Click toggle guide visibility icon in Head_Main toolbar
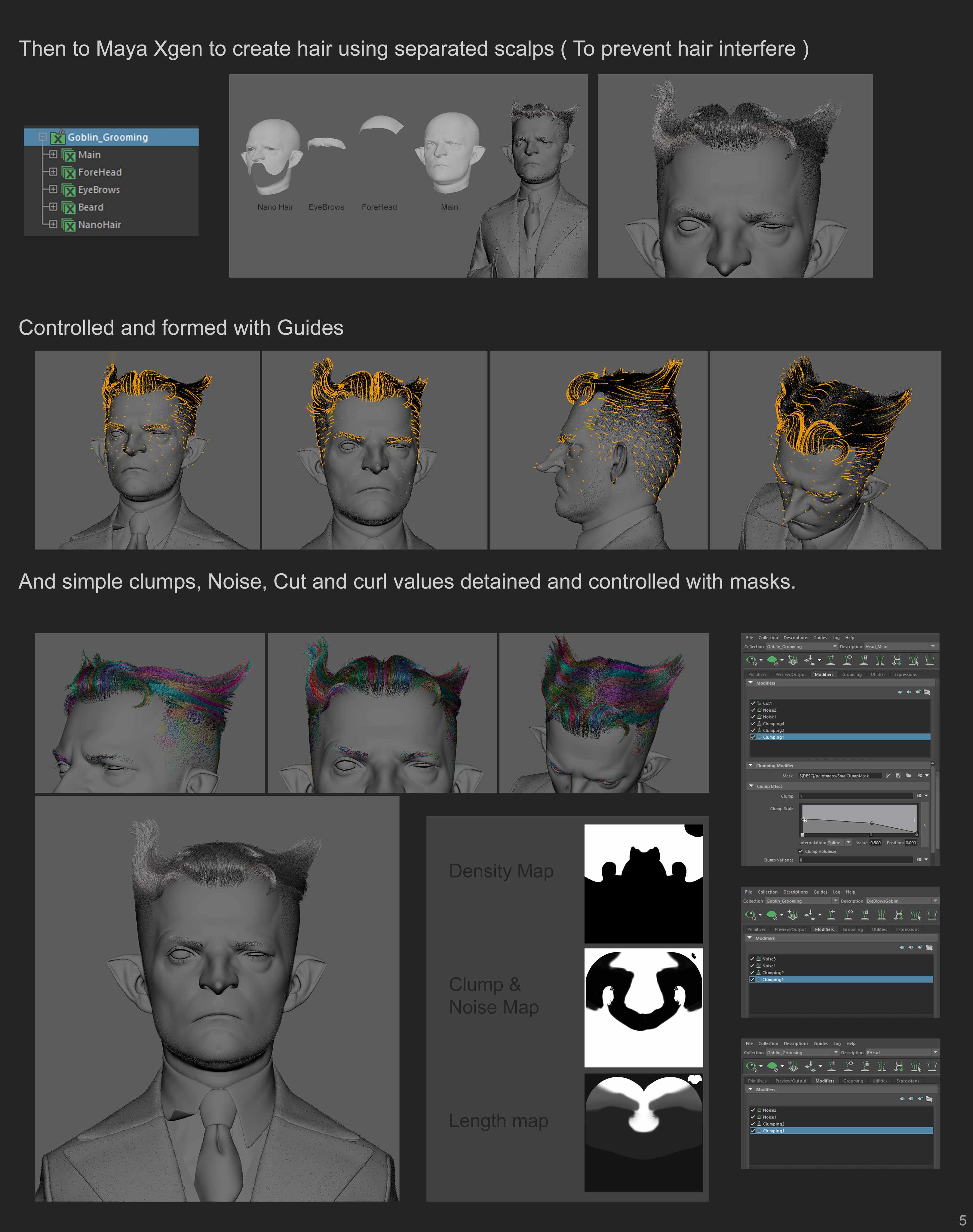 [x=847, y=660]
